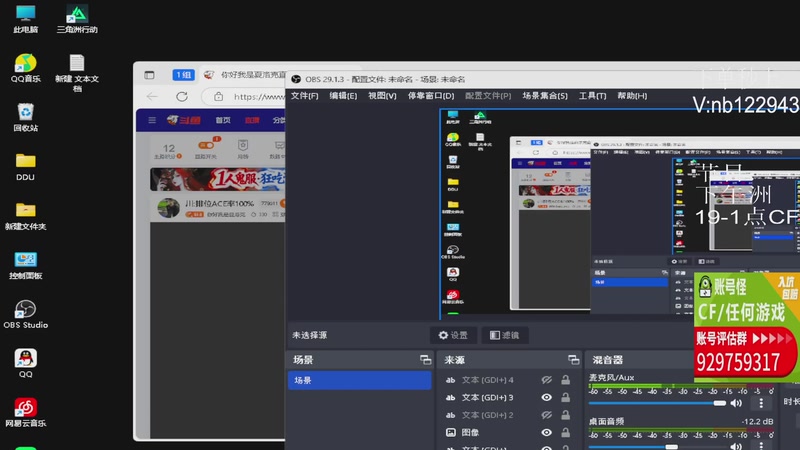Mute the 麦克风/Aux speaker icon
Viewport: 800px width, 450px height.
pos(736,403)
